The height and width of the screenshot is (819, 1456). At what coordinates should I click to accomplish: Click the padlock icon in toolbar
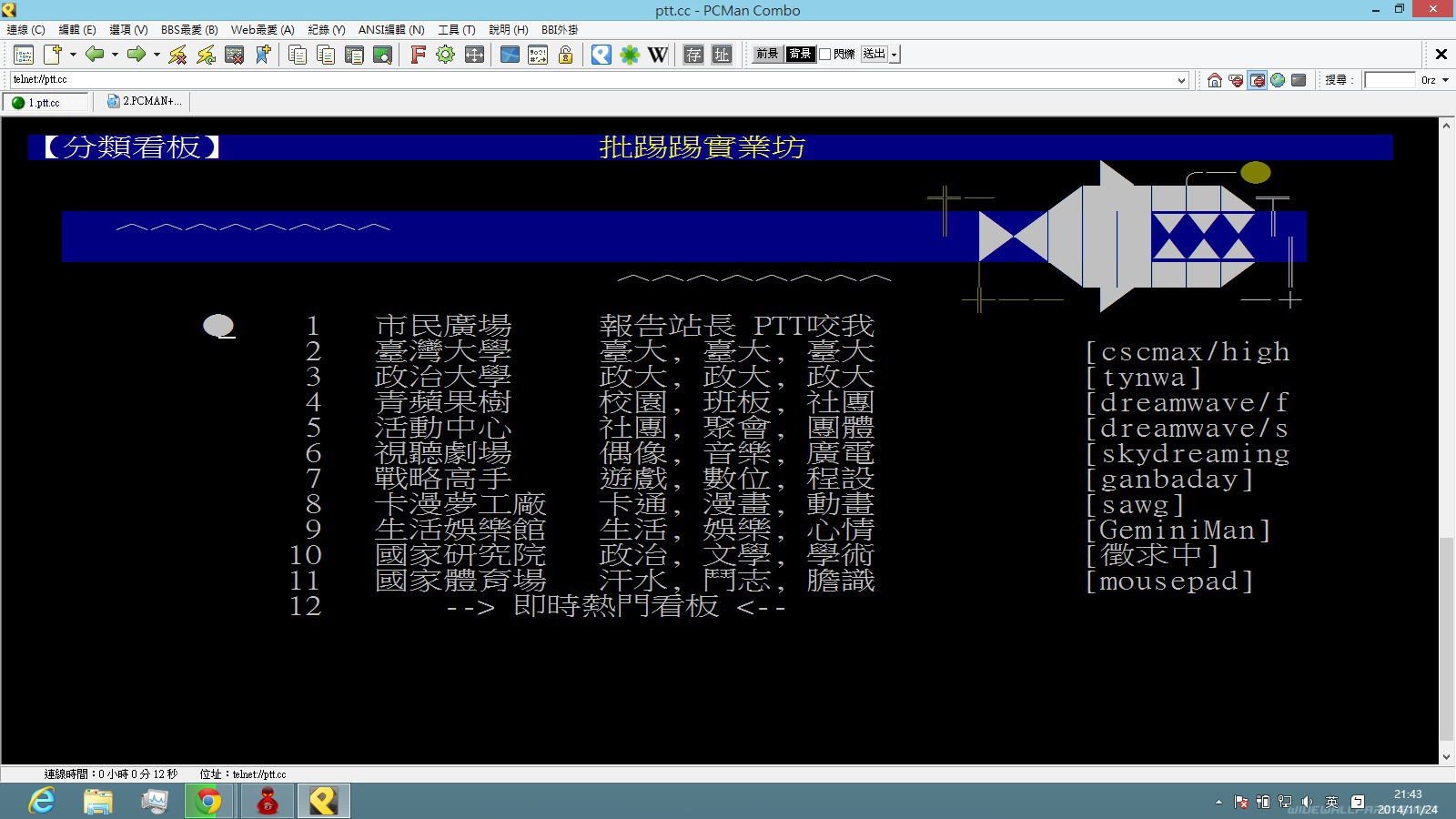coord(565,55)
